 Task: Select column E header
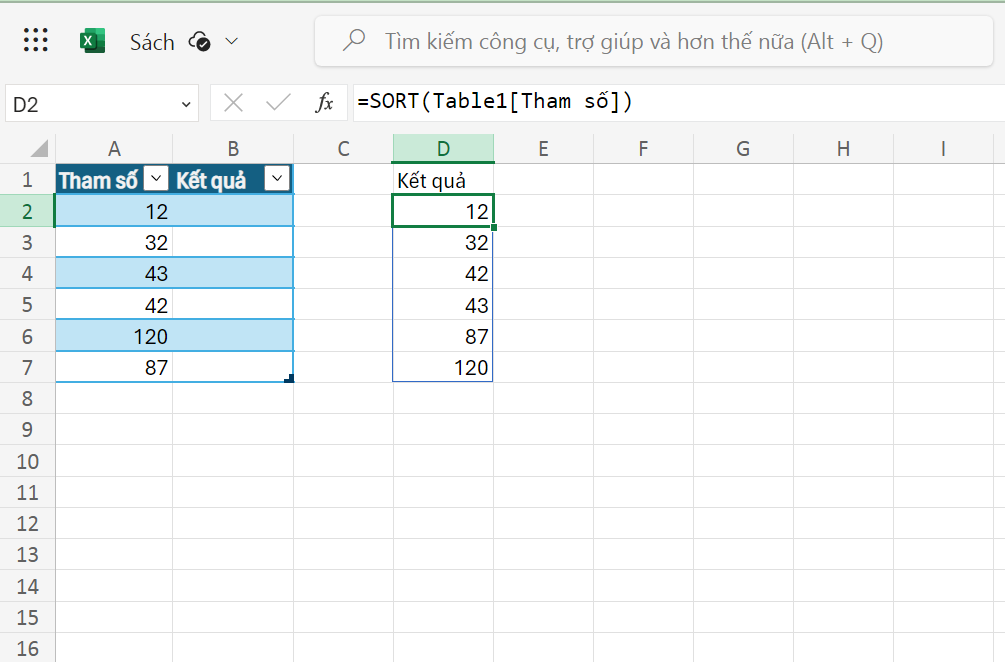[544, 149]
